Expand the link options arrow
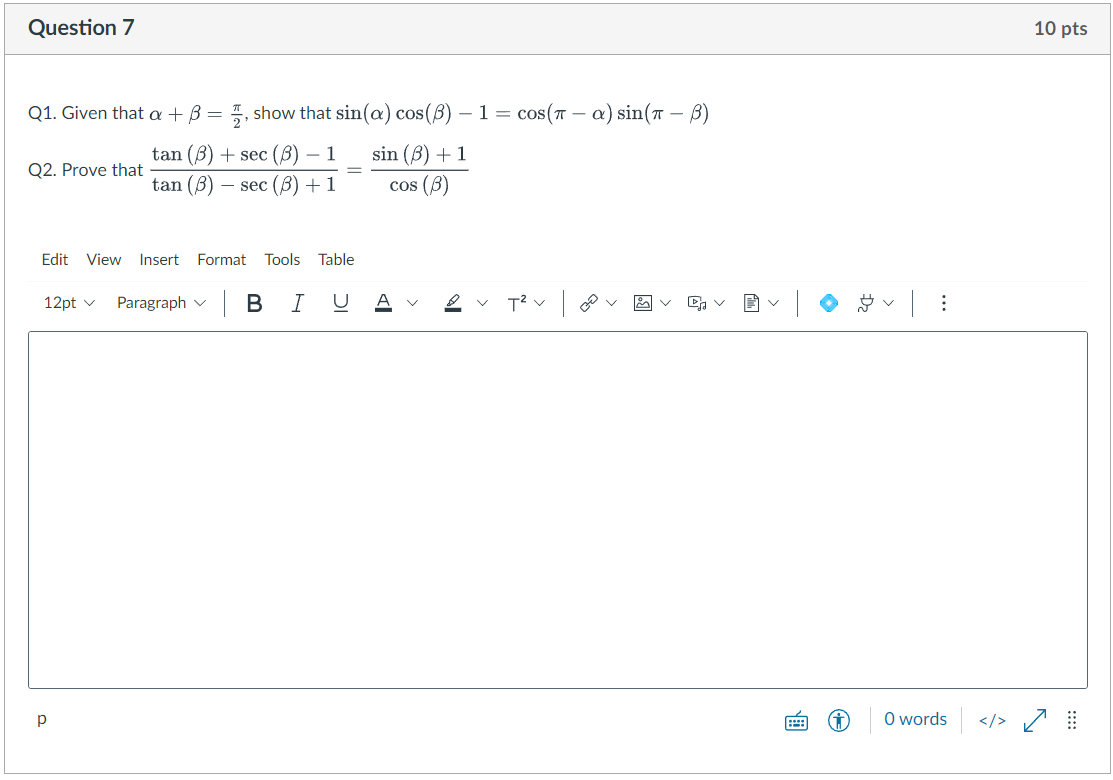This screenshot has height=780, width=1113. pyautogui.click(x=611, y=303)
